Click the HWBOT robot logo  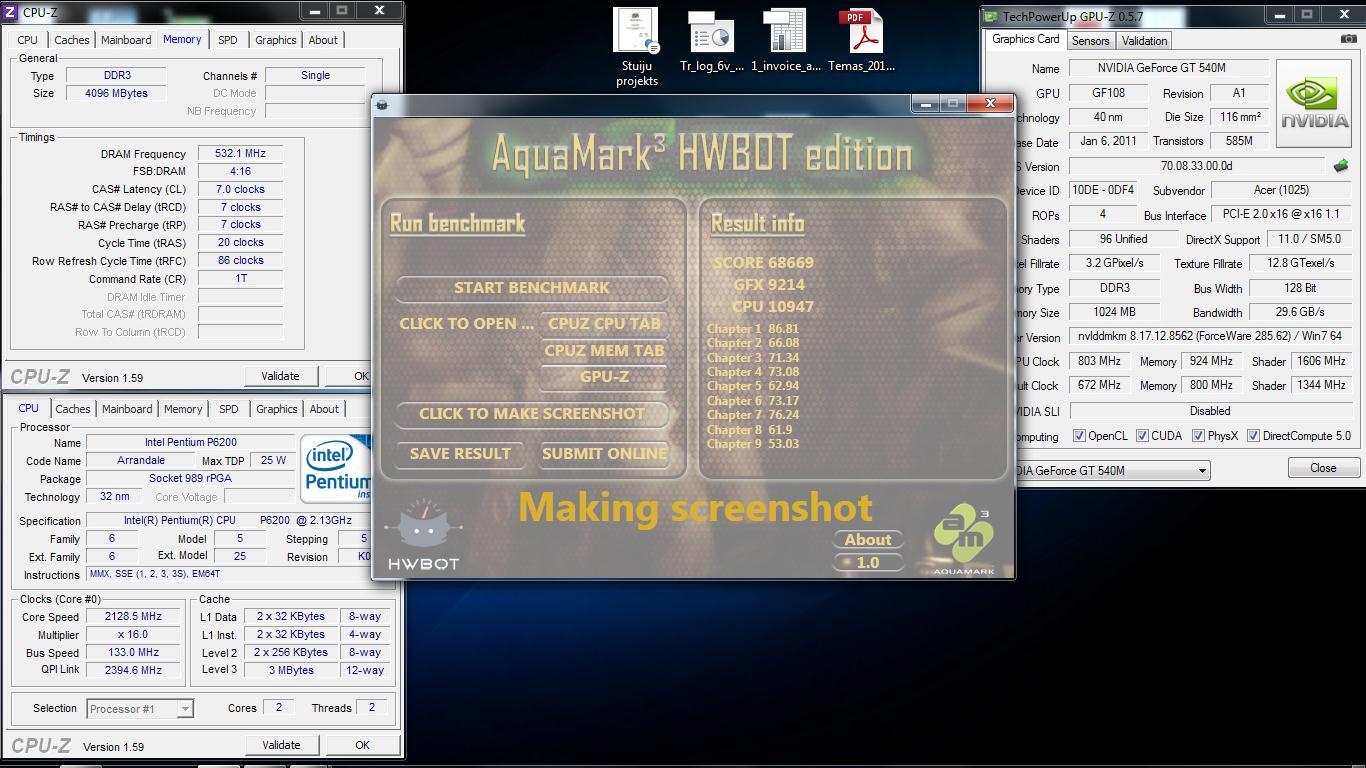pos(423,535)
